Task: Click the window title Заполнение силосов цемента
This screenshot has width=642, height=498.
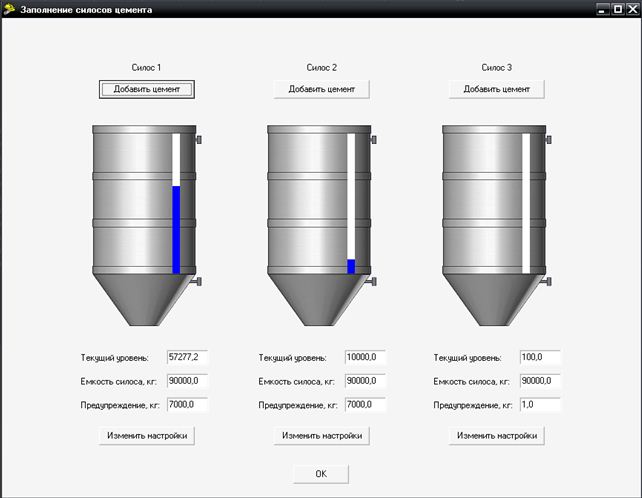Action: click(86, 9)
